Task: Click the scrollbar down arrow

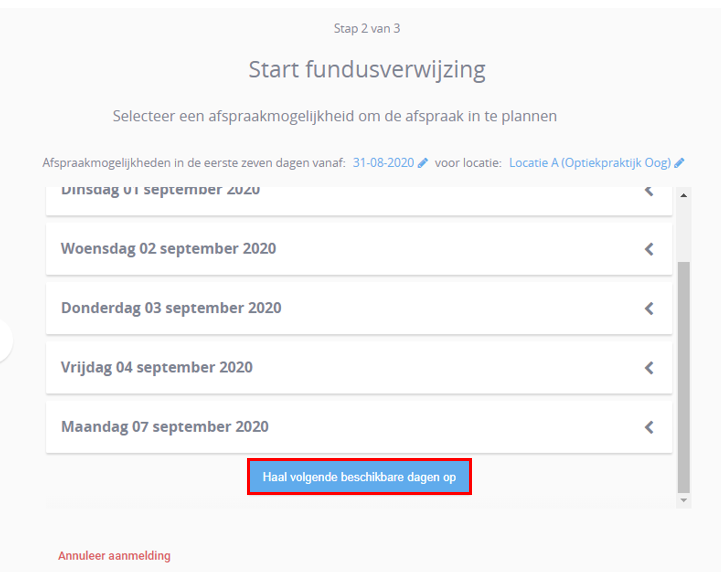Action: pyautogui.click(x=684, y=500)
